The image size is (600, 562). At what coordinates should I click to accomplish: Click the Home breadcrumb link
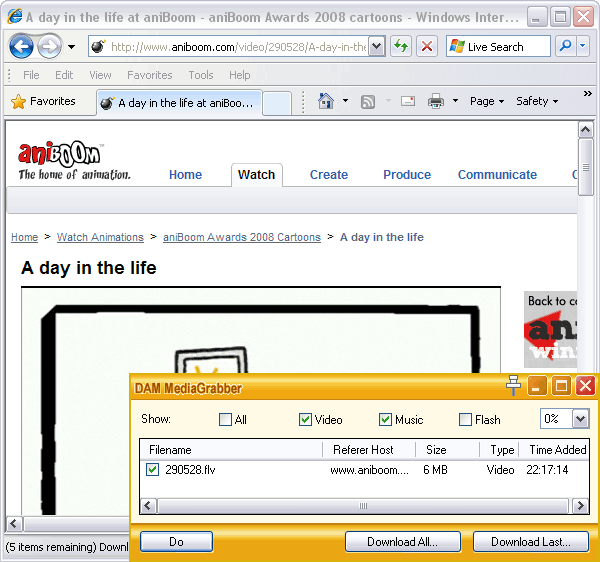pos(24,237)
